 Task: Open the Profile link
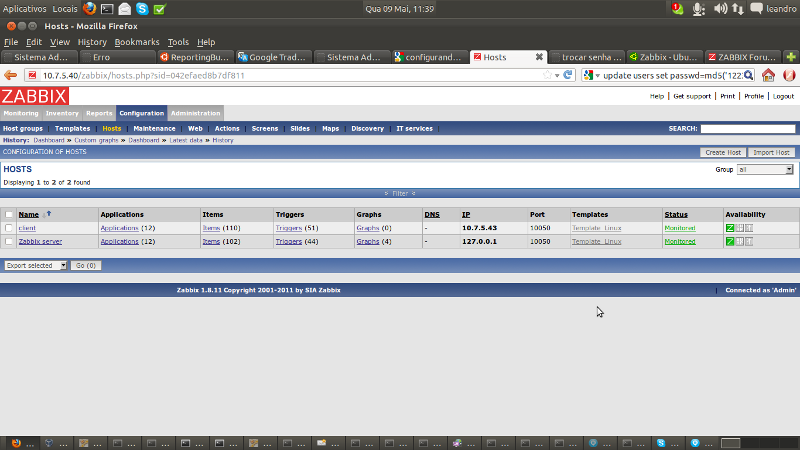pyautogui.click(x=754, y=96)
